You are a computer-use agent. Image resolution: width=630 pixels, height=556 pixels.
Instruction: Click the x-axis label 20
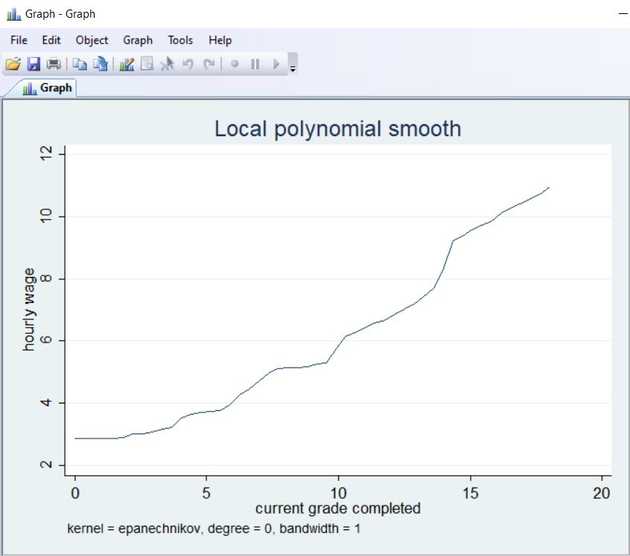coord(601,493)
